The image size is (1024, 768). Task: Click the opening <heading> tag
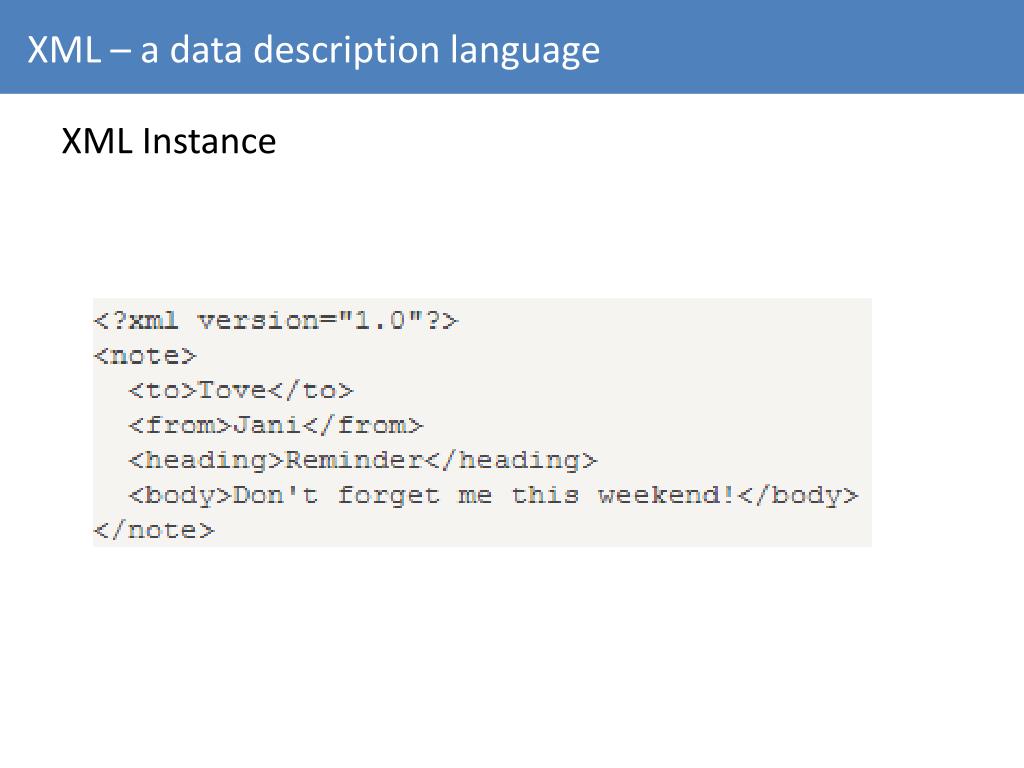click(206, 460)
